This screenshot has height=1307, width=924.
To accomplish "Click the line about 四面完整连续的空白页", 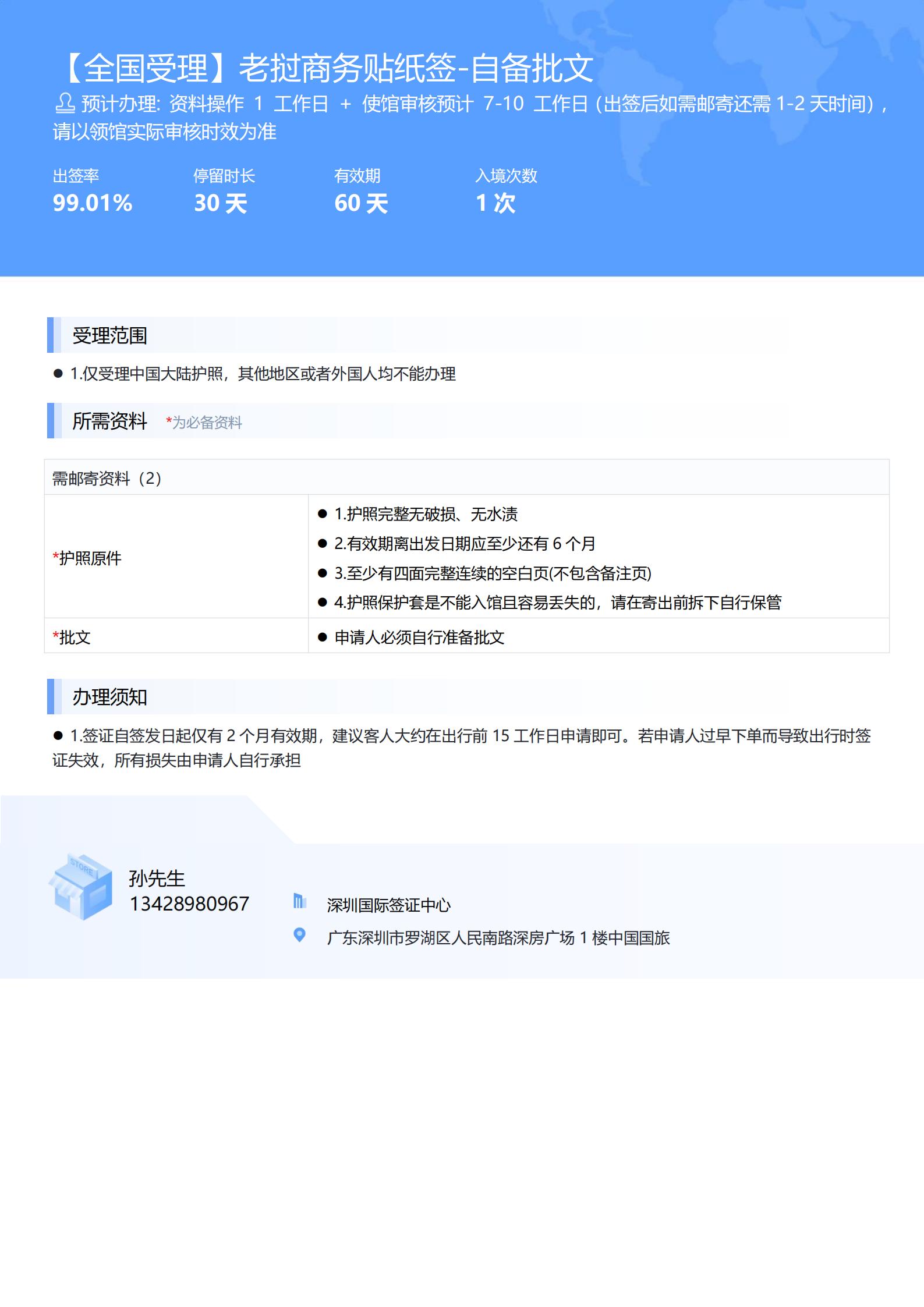I will click(x=493, y=573).
